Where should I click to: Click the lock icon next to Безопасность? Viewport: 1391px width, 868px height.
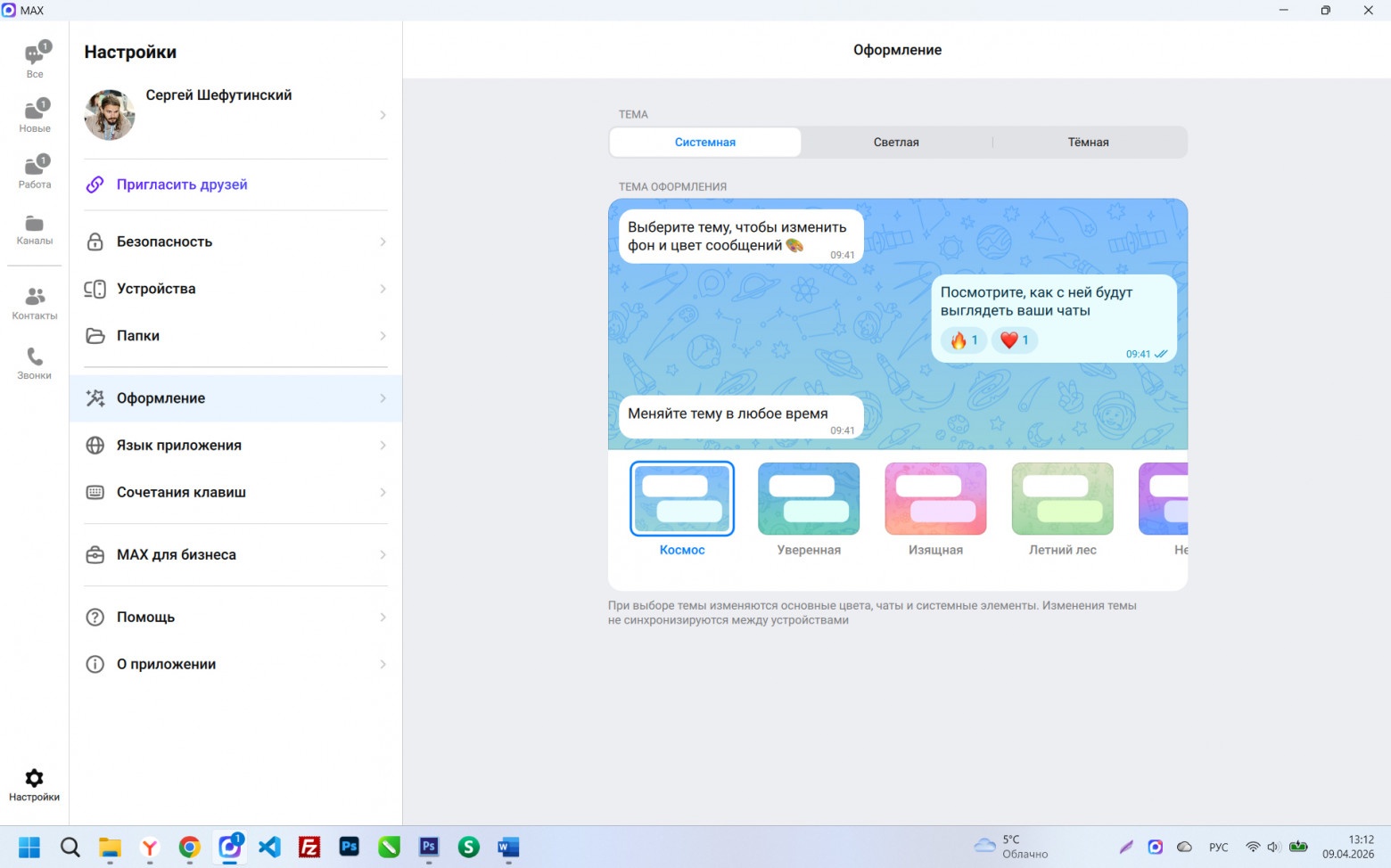[95, 242]
